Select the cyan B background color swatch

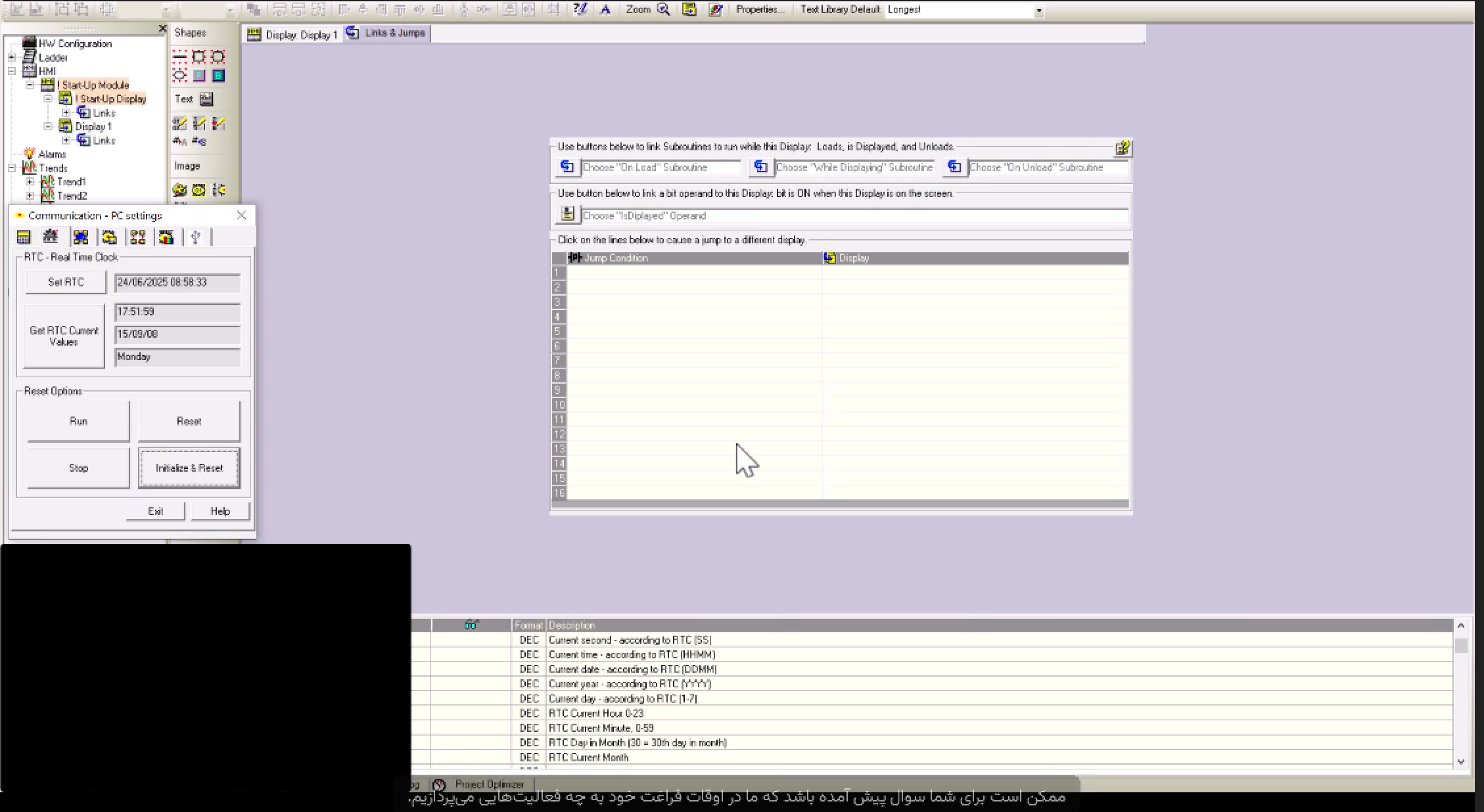click(218, 76)
